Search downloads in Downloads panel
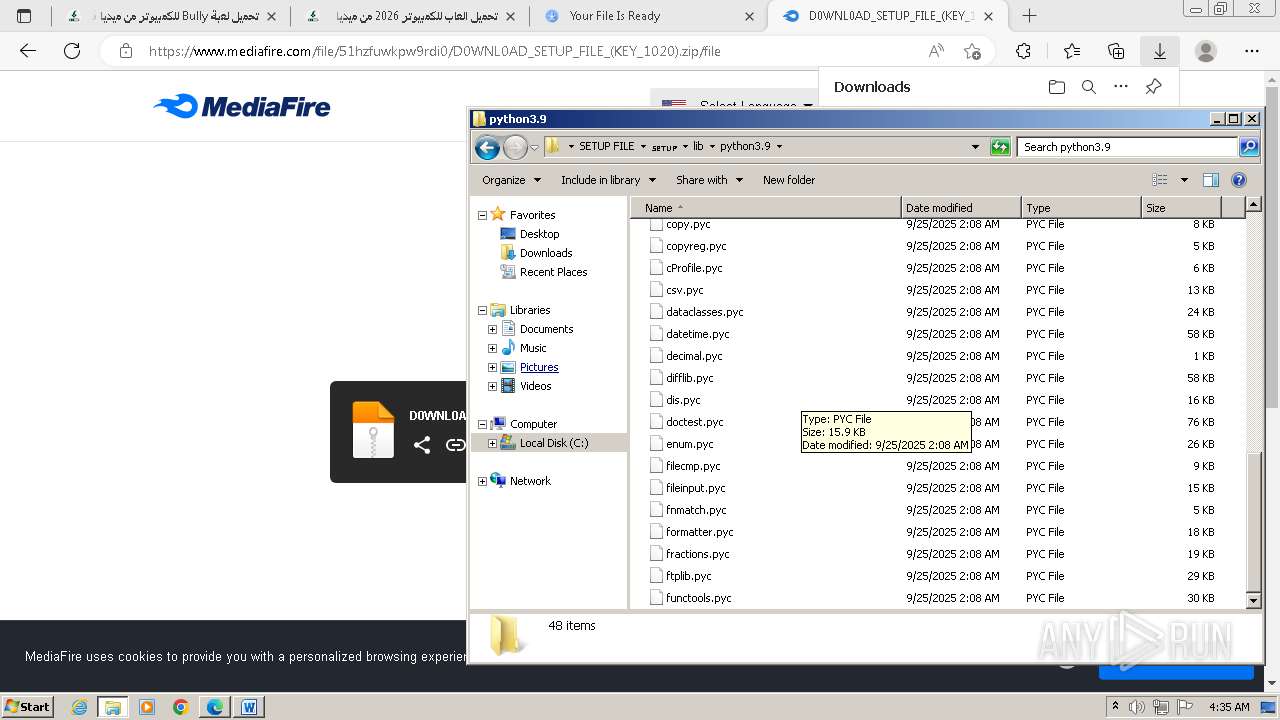Viewport: 1280px width, 720px height. pos(1089,87)
